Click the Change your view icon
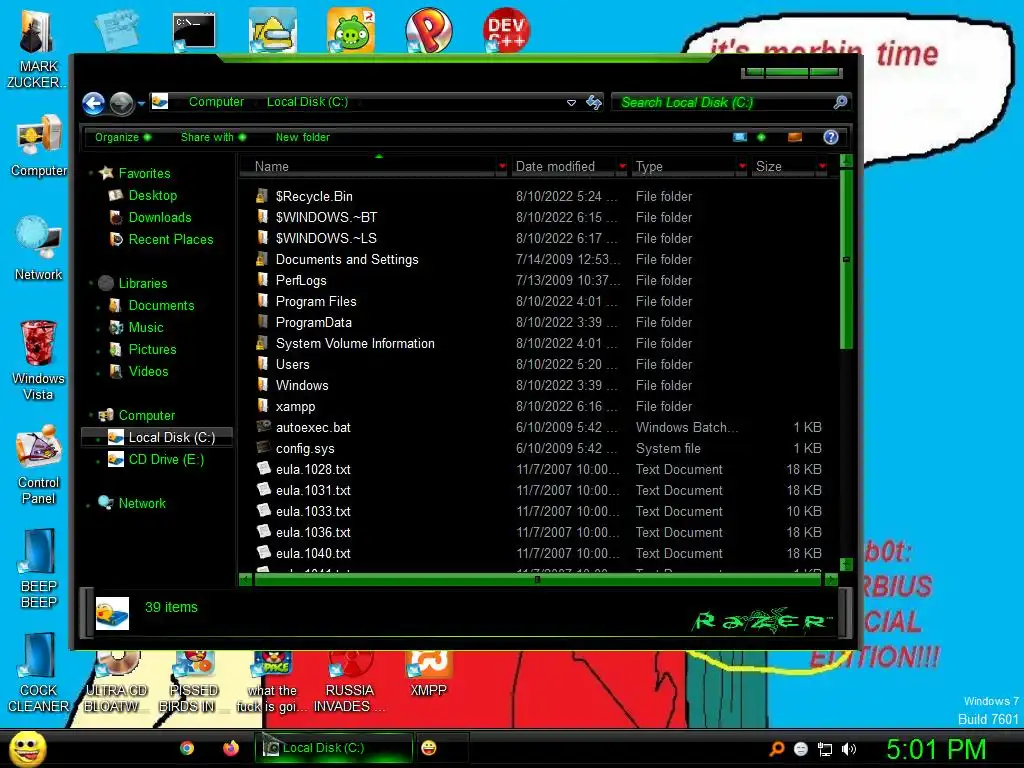1024x768 pixels. coord(740,137)
